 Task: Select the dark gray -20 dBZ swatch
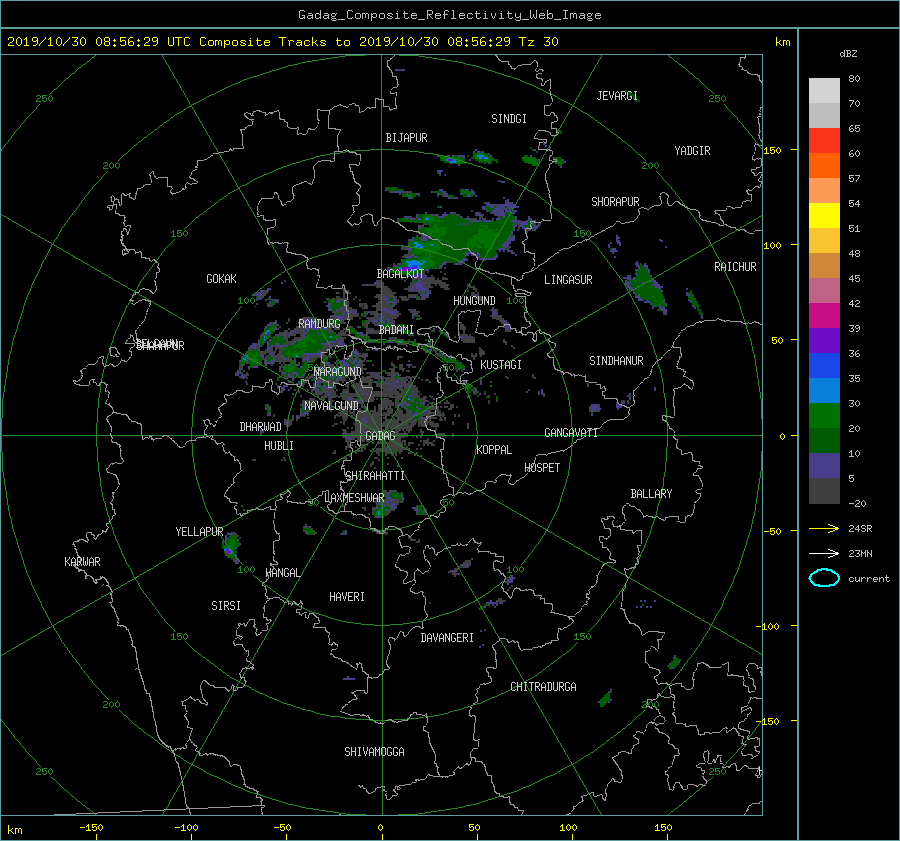pyautogui.click(x=824, y=491)
